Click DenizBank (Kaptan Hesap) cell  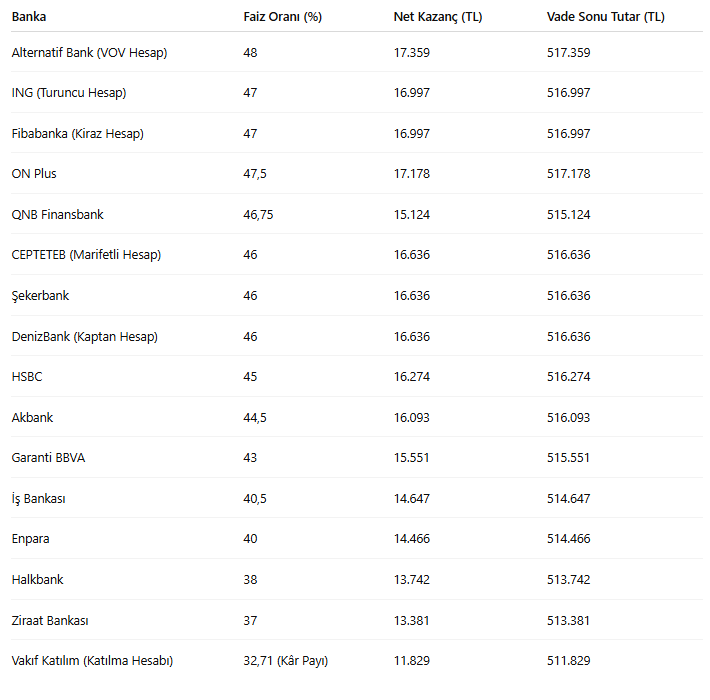tap(84, 336)
